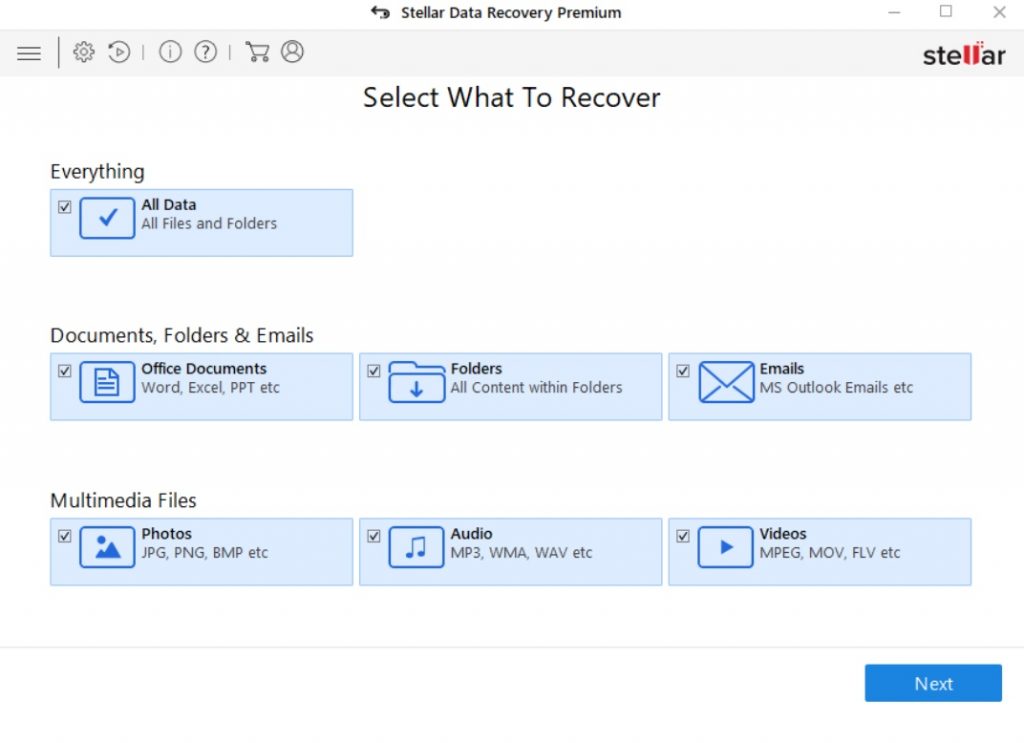Viewport: 1024px width, 743px height.
Task: Toggle the Photos checkbox
Action: coord(65,536)
